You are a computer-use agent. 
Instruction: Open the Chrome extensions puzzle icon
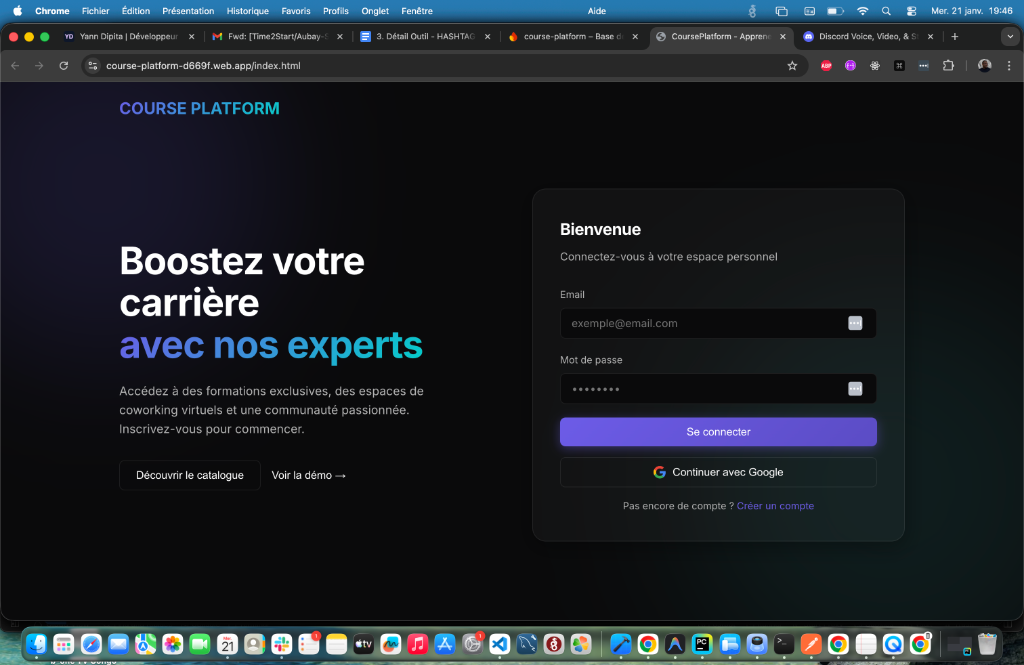tap(948, 66)
